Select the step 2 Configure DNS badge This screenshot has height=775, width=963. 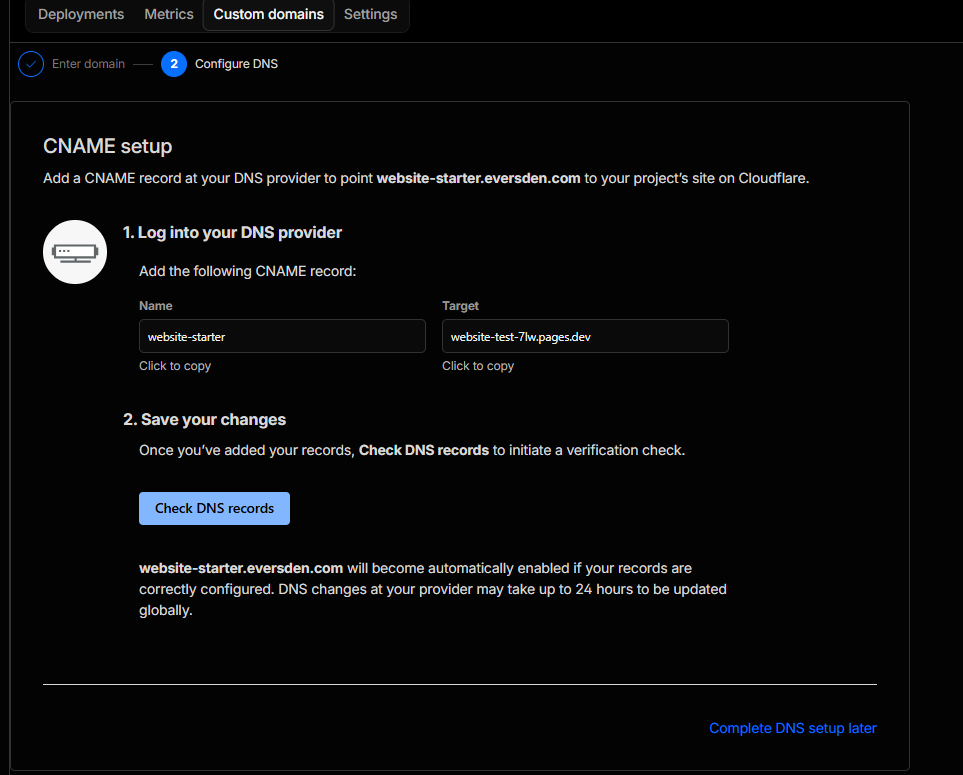click(174, 64)
